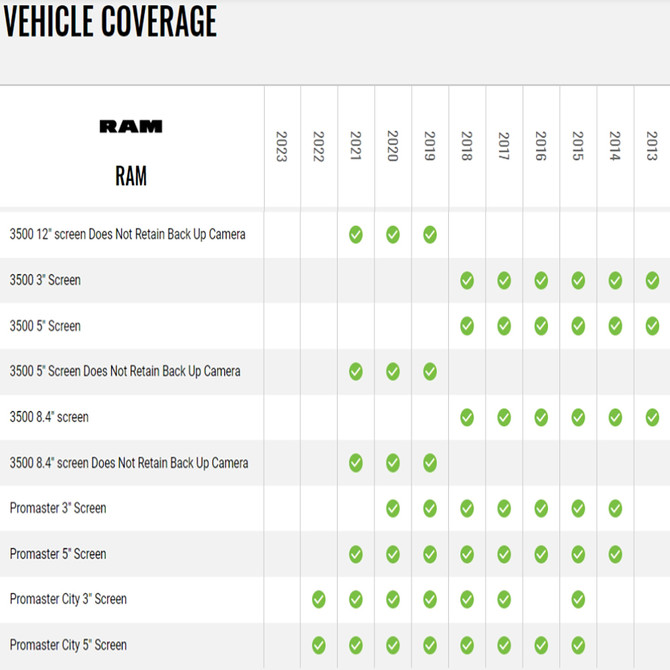The height and width of the screenshot is (670, 670).
Task: Click 2016 checkmark in 3500 8.4" screen row
Action: tap(541, 417)
